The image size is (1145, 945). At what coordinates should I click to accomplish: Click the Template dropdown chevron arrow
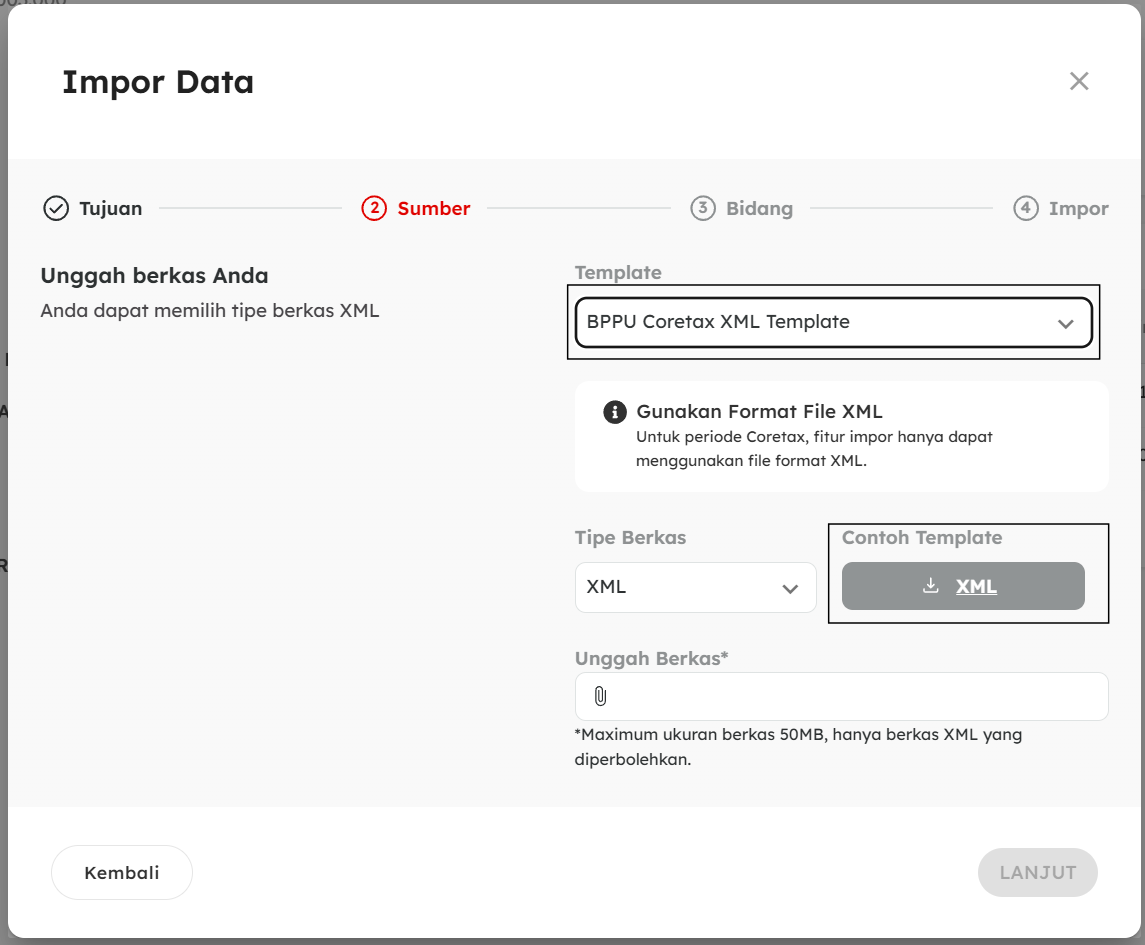coord(1065,324)
